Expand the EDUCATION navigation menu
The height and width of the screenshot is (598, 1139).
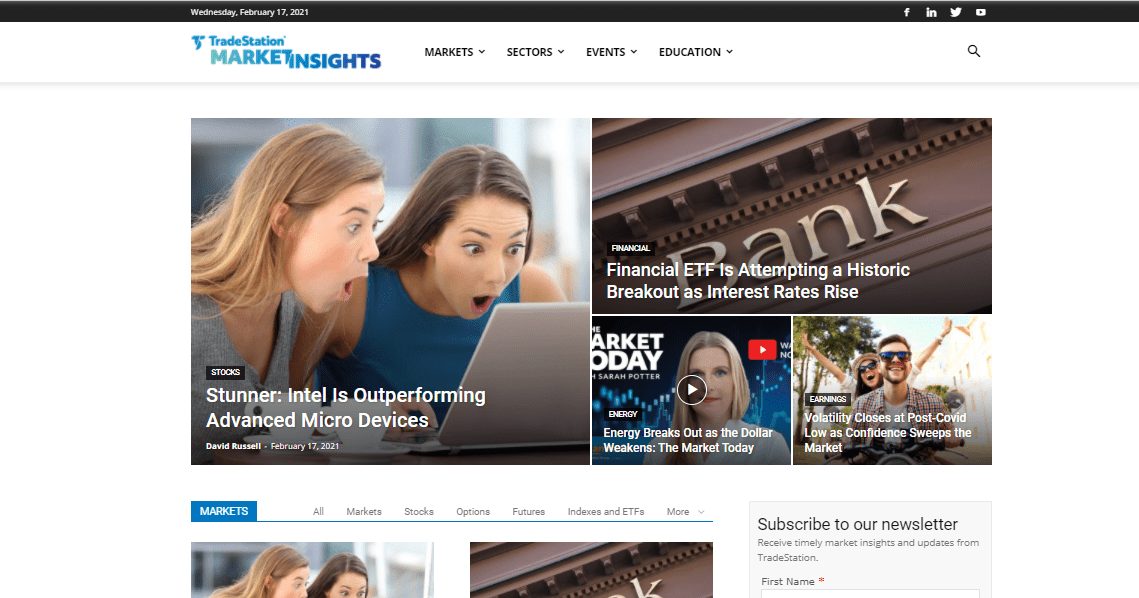tap(696, 52)
